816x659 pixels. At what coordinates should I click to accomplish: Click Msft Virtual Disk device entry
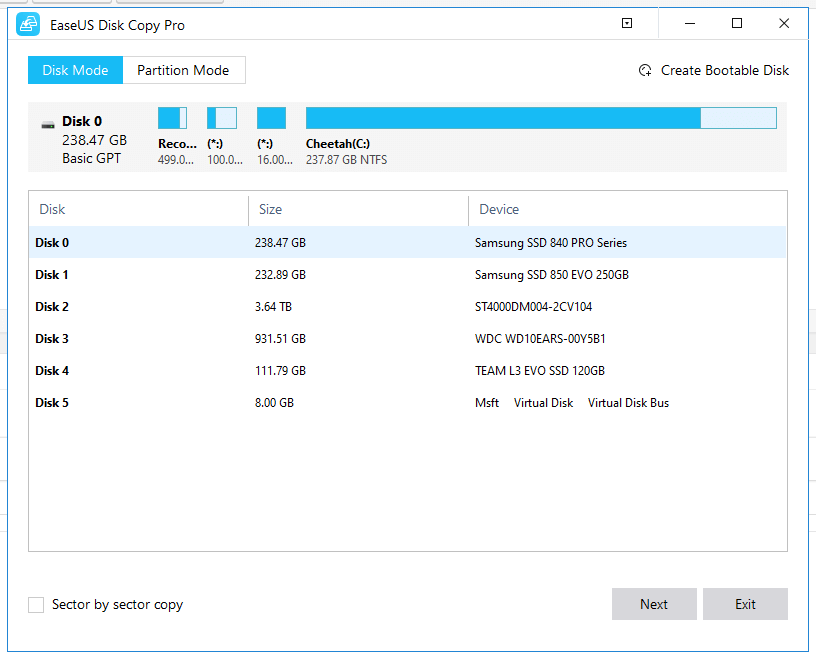[572, 403]
